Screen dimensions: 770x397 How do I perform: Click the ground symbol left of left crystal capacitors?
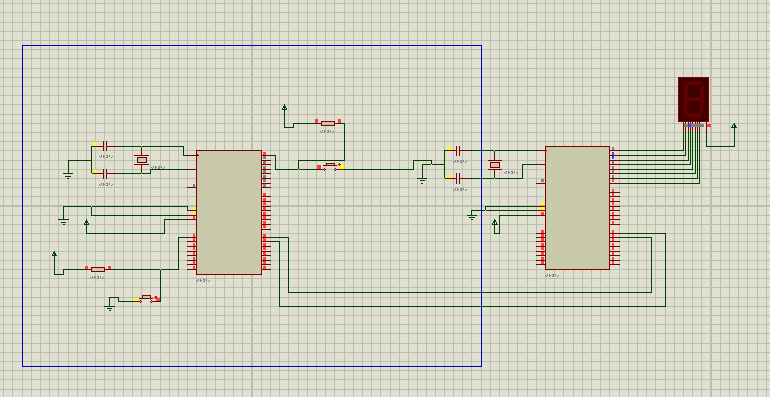[68, 175]
